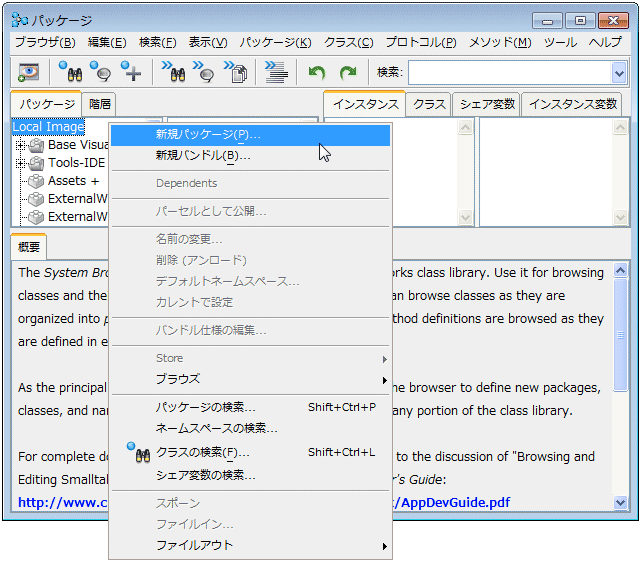This screenshot has width=641, height=563.
Task: Open the 検索 combo box dropdown arrow
Action: pyautogui.click(x=618, y=72)
